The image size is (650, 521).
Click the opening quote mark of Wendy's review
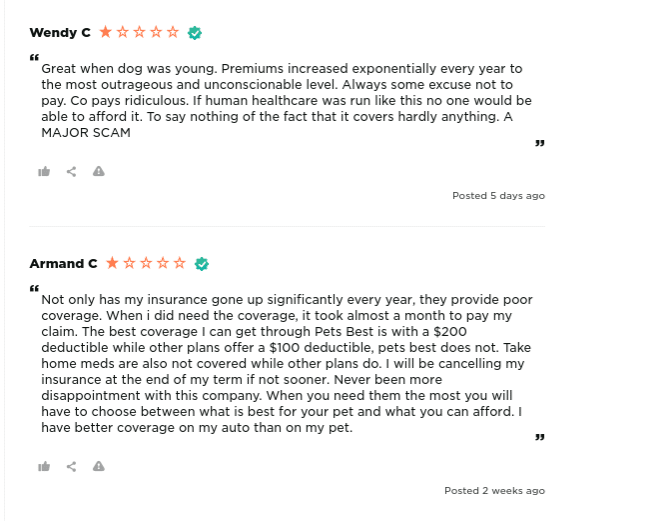pos(34,57)
